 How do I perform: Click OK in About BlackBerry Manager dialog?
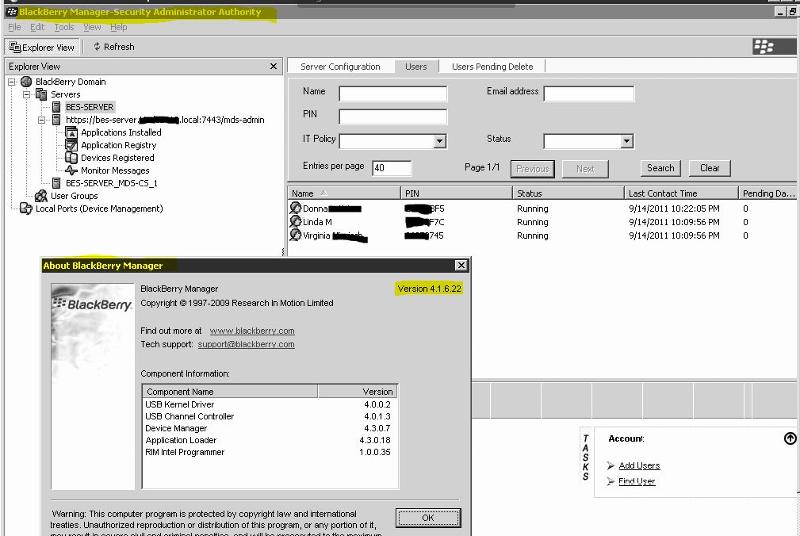[x=428, y=518]
